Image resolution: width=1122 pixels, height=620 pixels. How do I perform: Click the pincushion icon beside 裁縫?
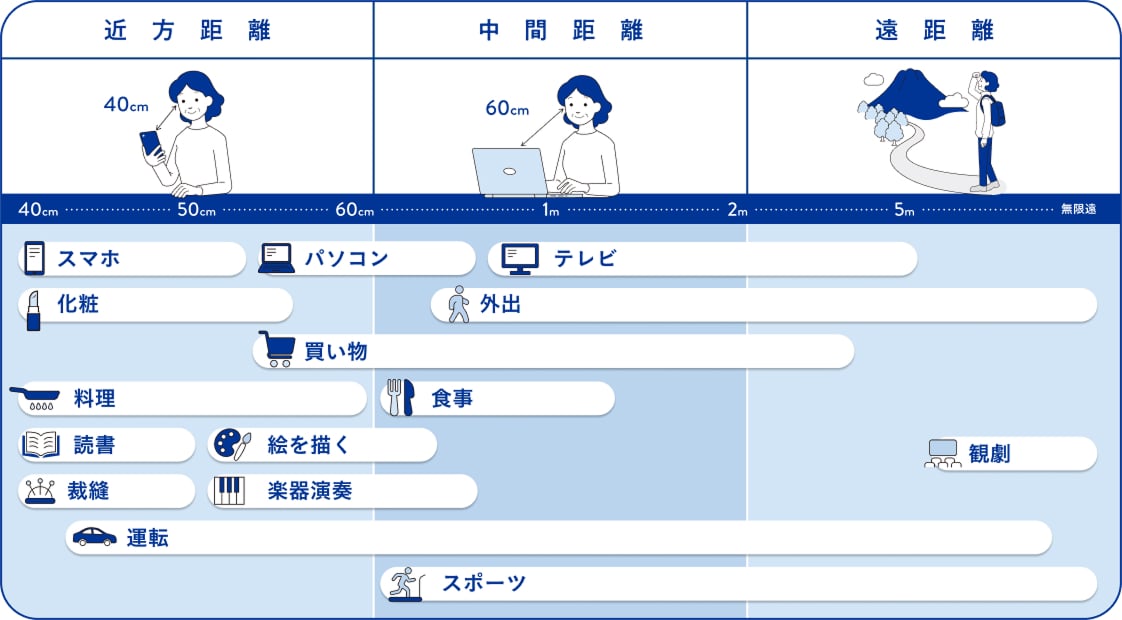coord(40,491)
